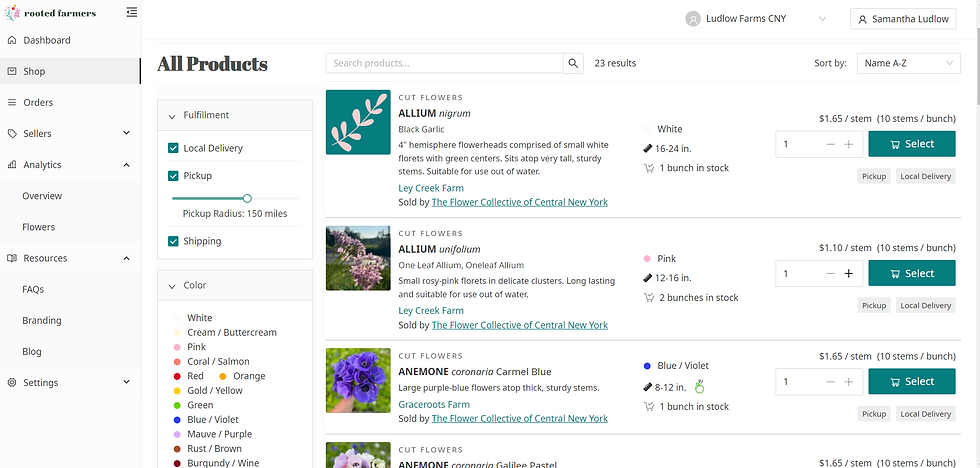Open Flower Collective link under Anemone Carmel Blue
The height and width of the screenshot is (468, 980).
click(519, 419)
